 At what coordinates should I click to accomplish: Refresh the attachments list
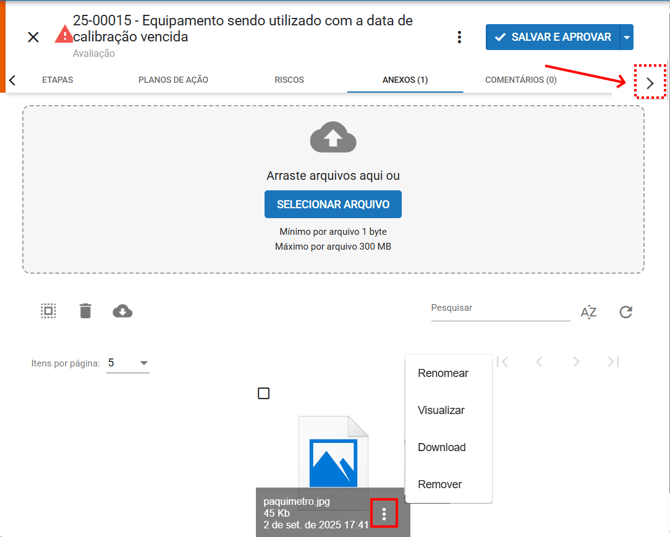[626, 312]
